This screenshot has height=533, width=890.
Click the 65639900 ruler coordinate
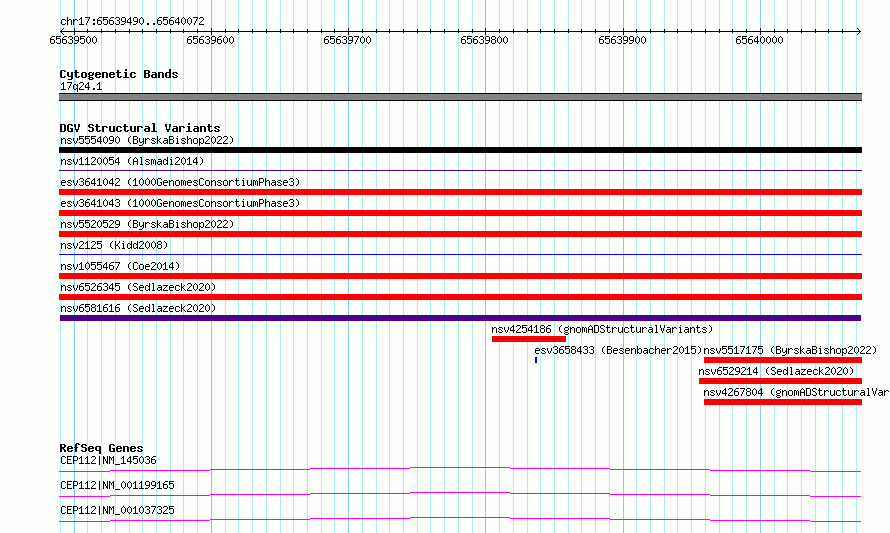(623, 40)
